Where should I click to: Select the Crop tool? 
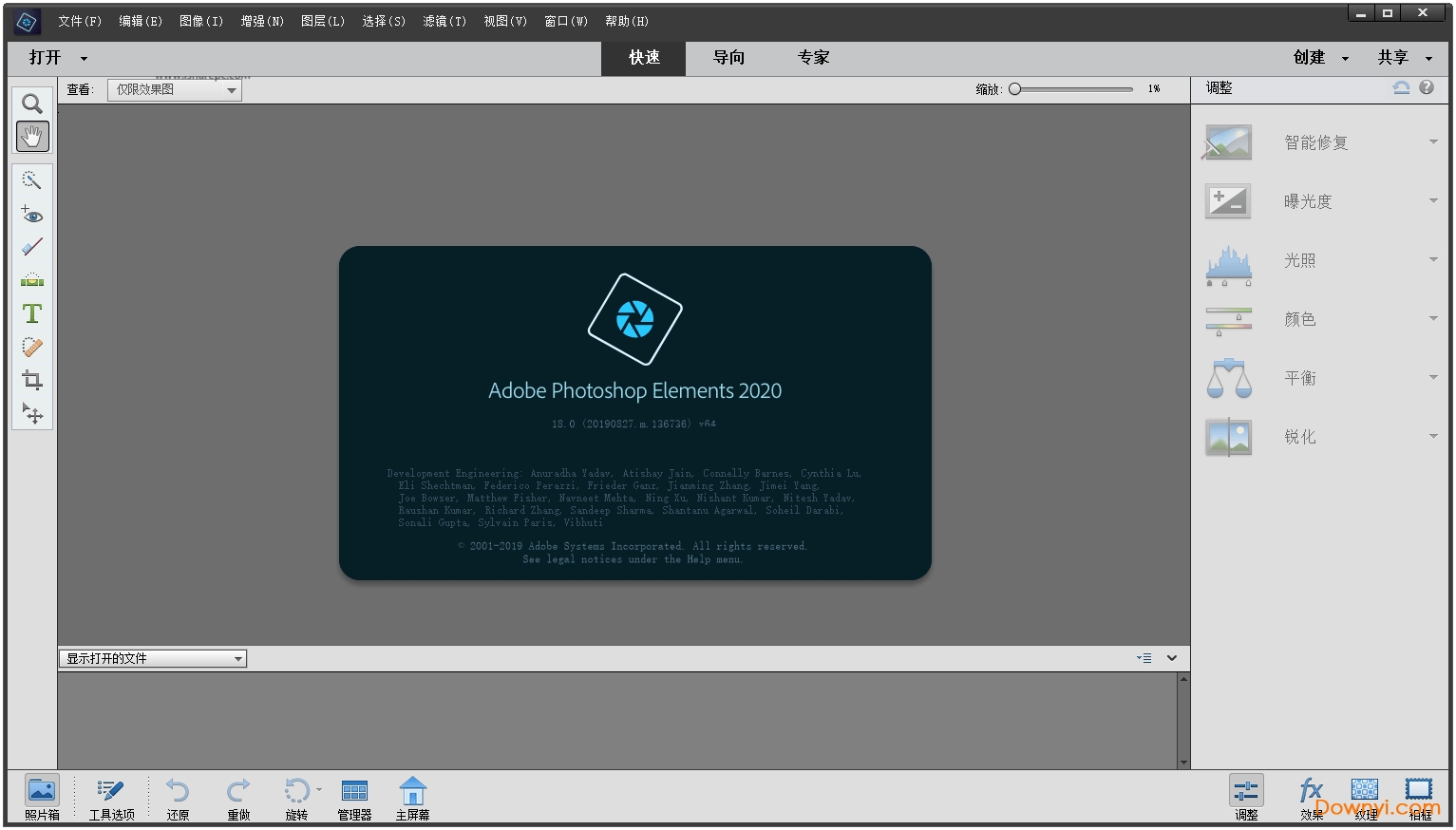(31, 379)
